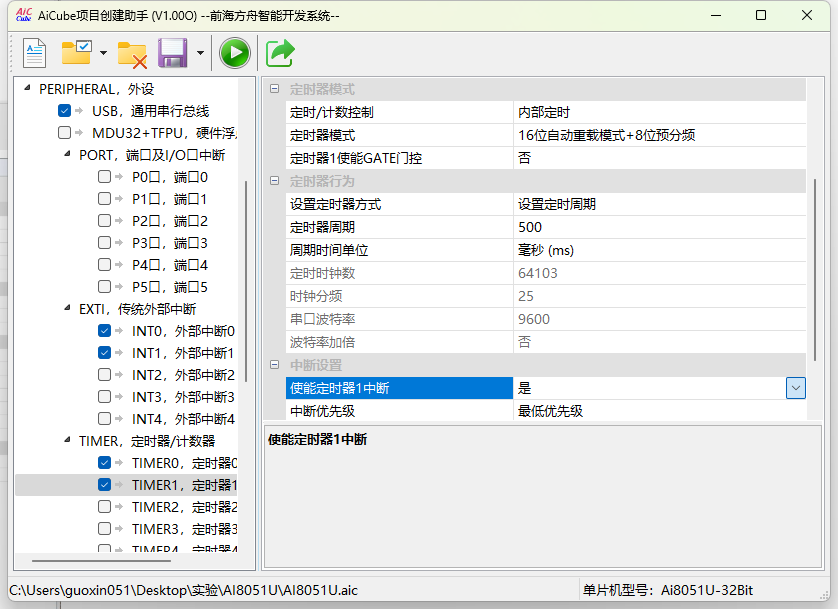Select the P3口 端口3 tree item
This screenshot has height=609, width=838.
pos(170,243)
